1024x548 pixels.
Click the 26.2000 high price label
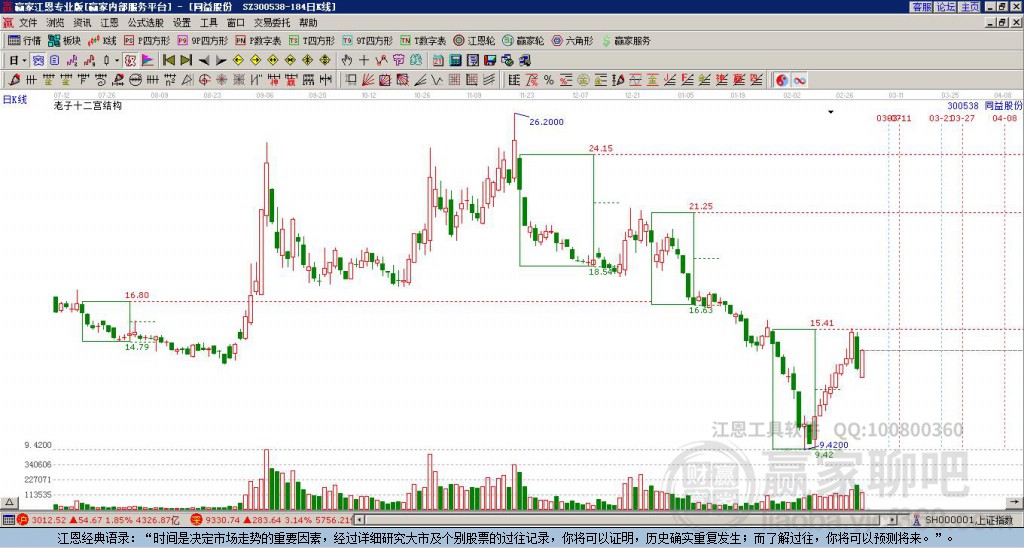[x=546, y=121]
